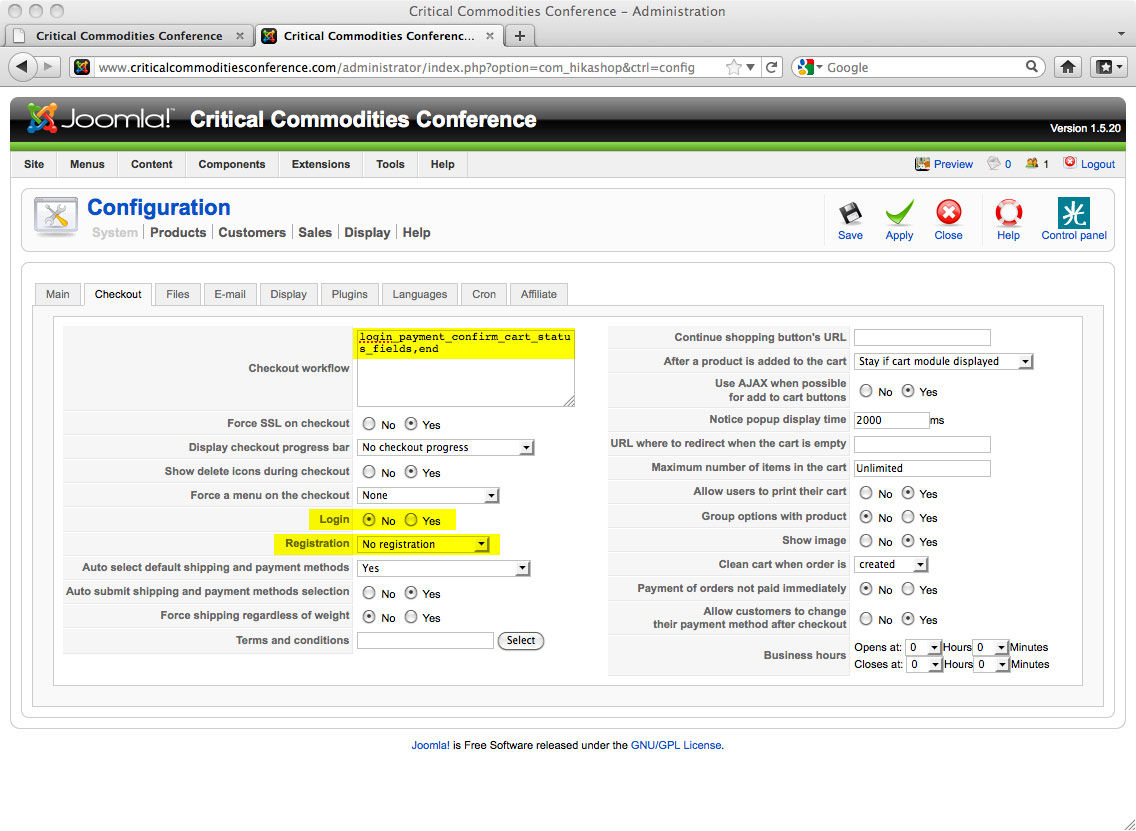Click the Joomla! logo in header

click(100, 118)
